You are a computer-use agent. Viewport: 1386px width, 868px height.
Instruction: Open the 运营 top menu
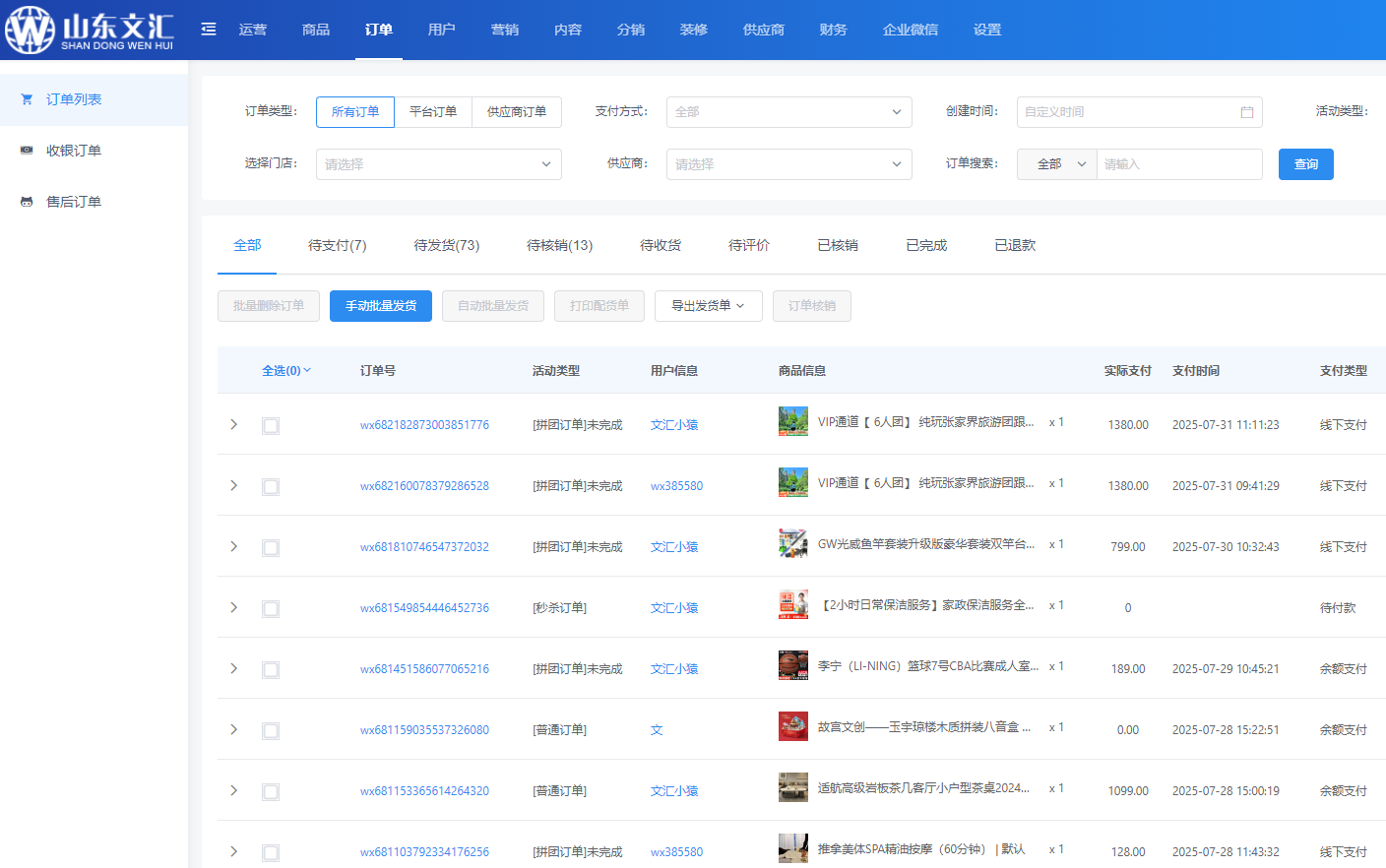pos(253,30)
